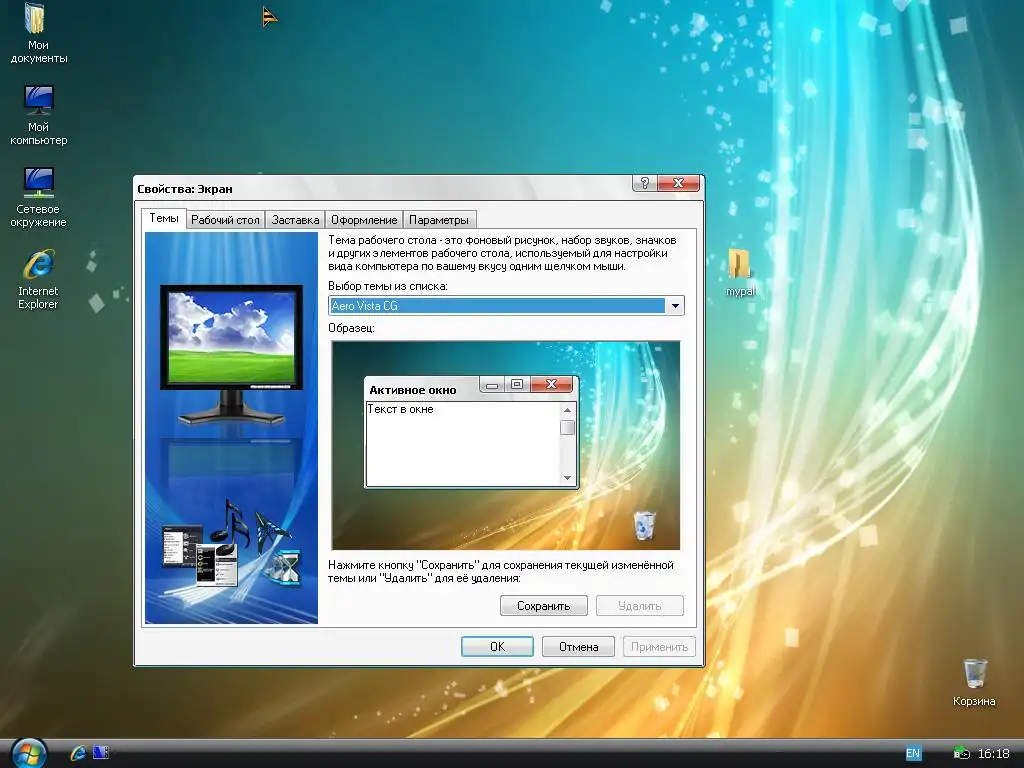Confirm with the OK button
Viewport: 1024px width, 768px height.
497,647
